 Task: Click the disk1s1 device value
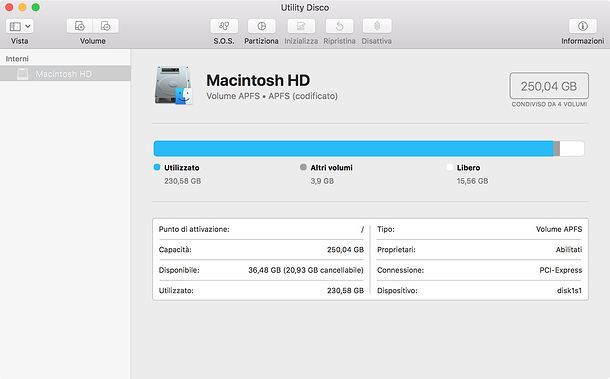pos(570,291)
